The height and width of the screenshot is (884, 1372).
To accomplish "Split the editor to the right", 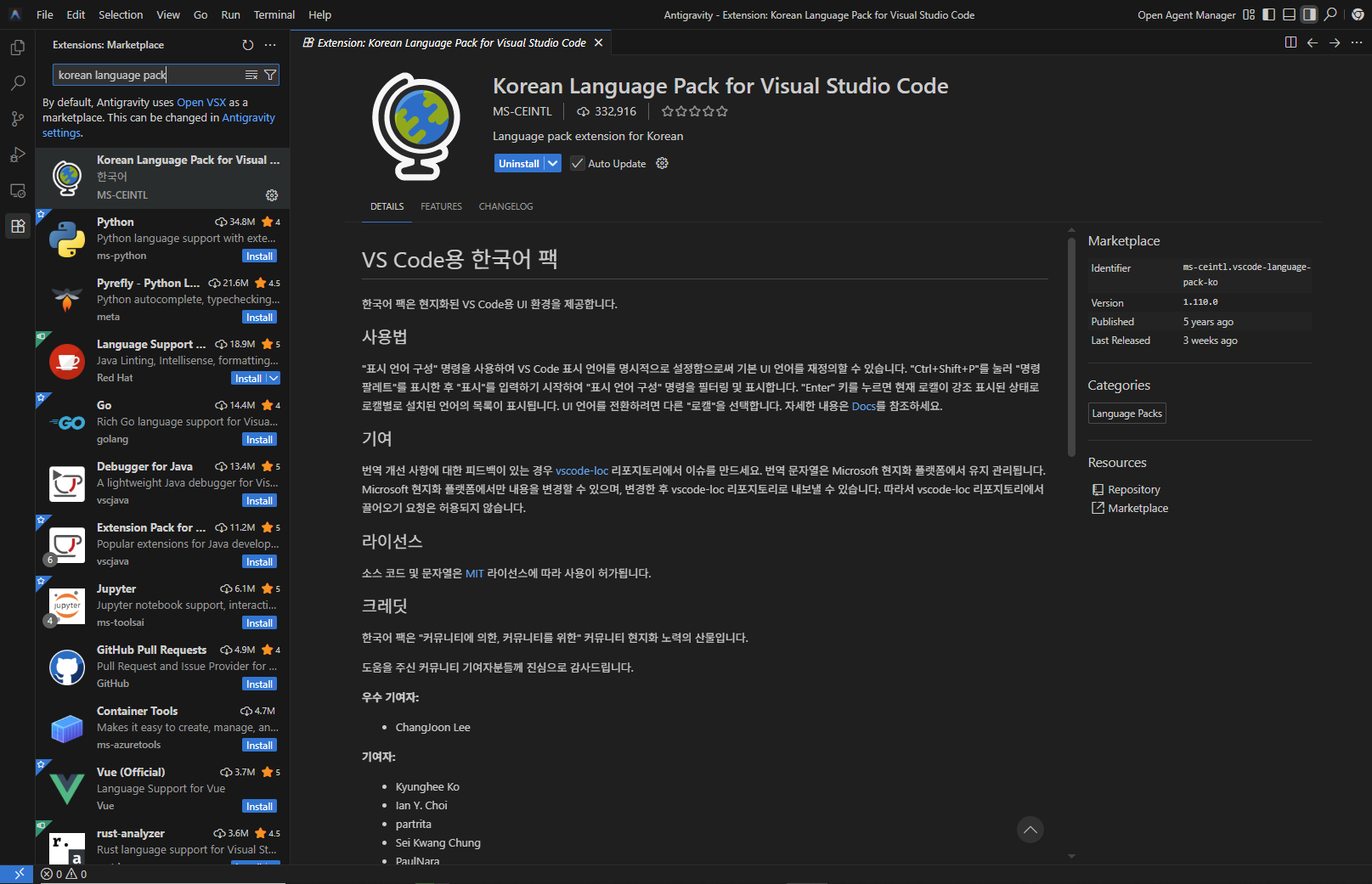I will coord(1290,42).
